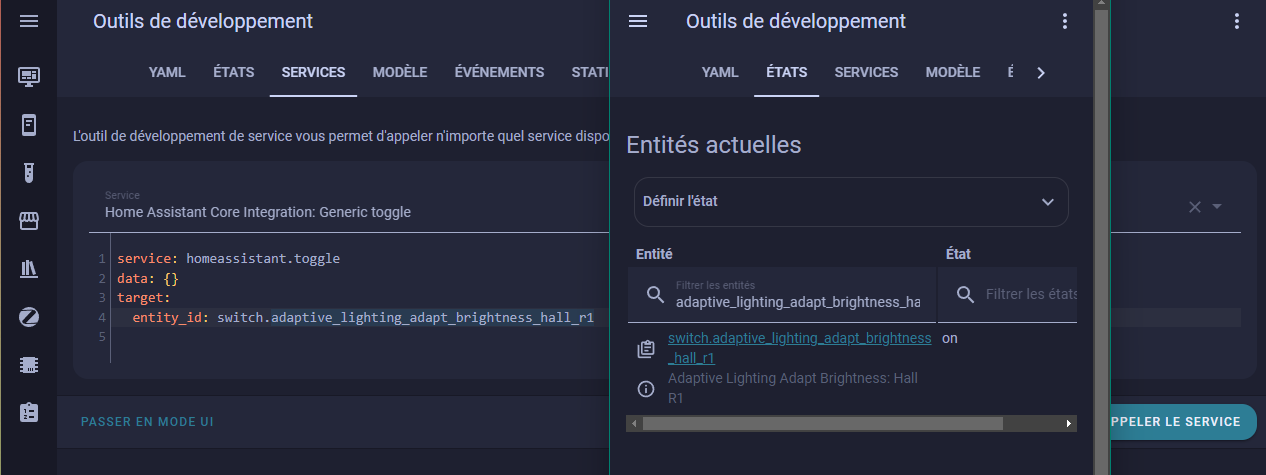
Task: Open the three-dot menu at the far right edge
Action: pos(1237,21)
